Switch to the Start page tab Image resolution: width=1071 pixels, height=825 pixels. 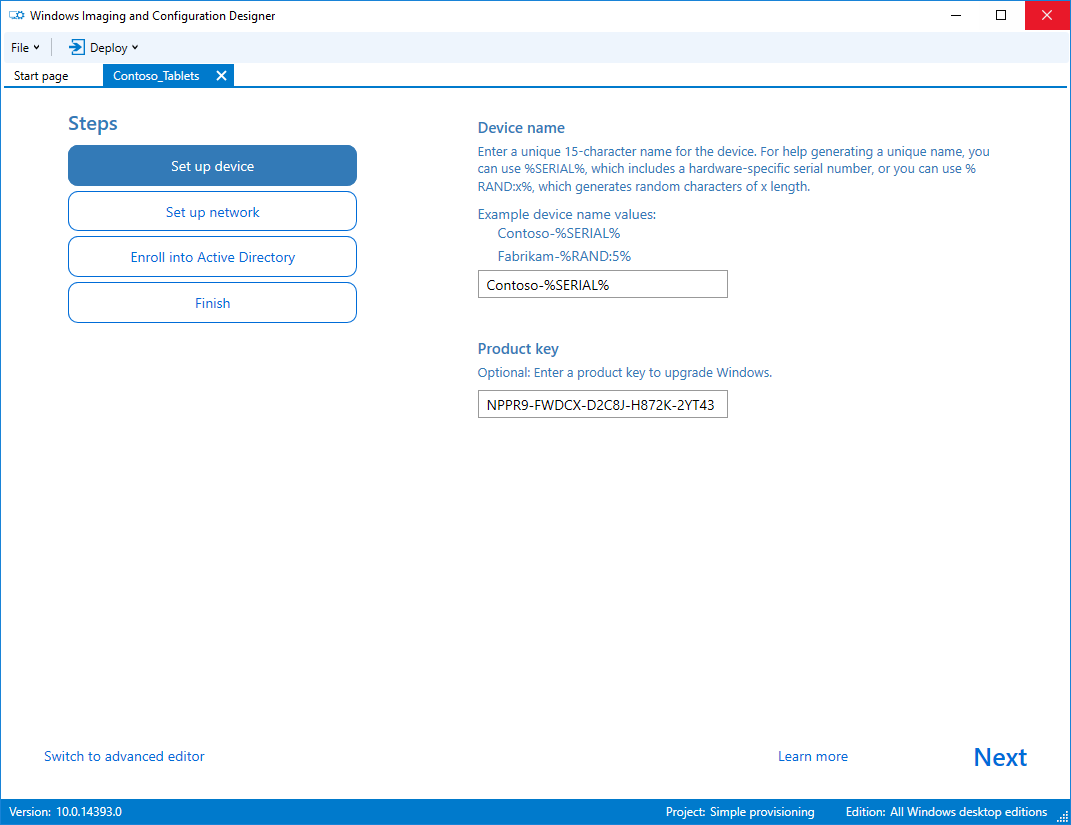tap(41, 76)
